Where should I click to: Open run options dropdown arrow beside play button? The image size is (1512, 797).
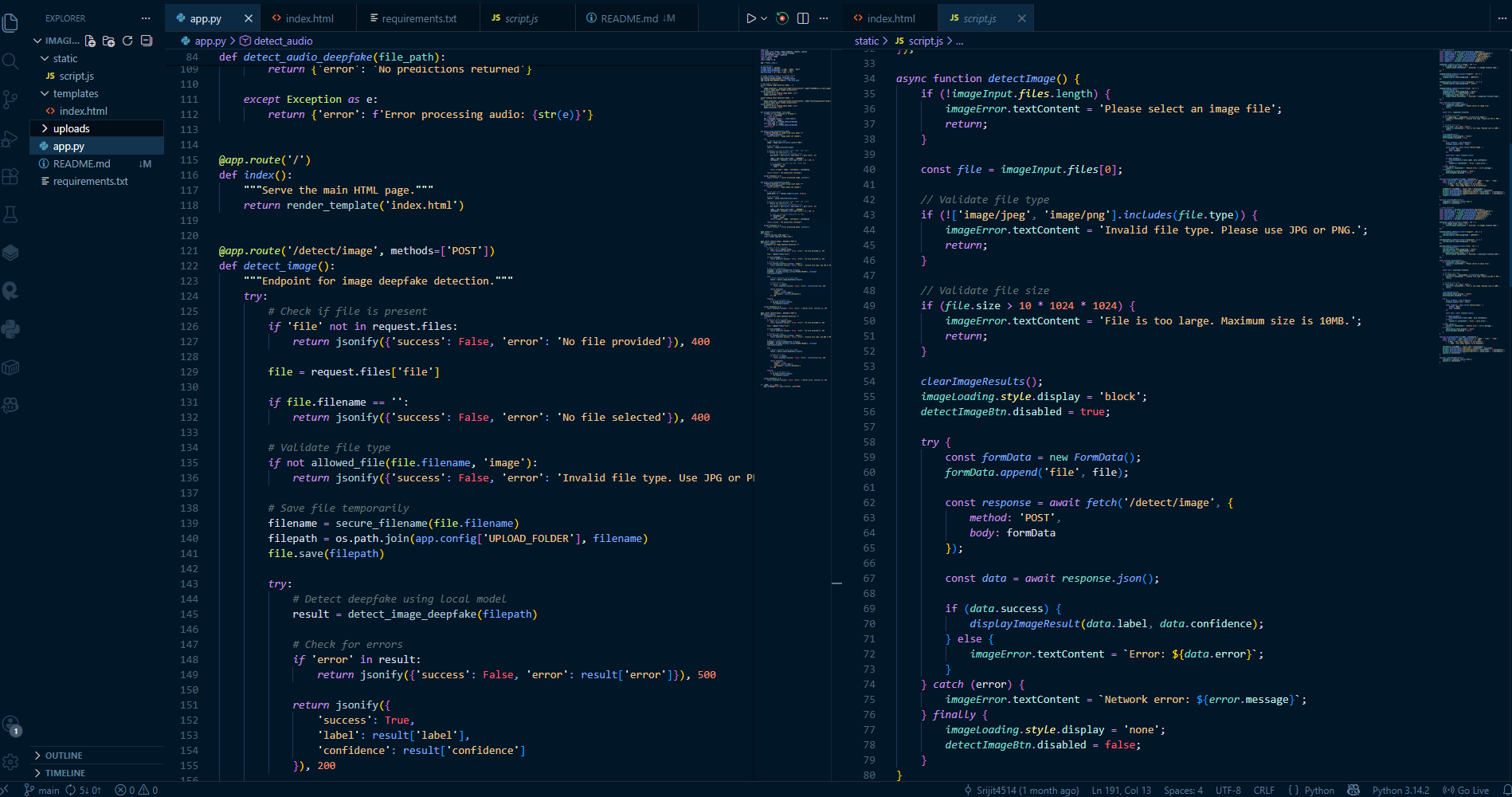(764, 18)
